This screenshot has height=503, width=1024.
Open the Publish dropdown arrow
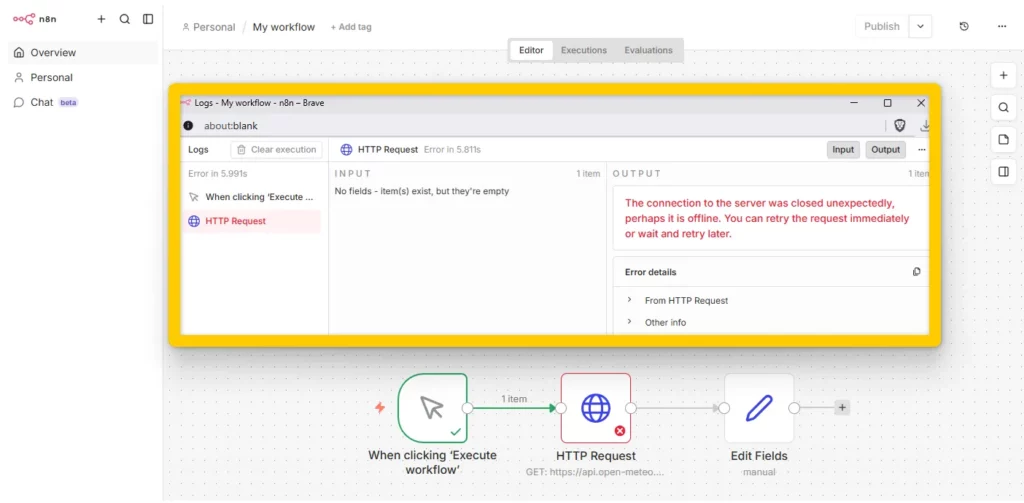920,26
